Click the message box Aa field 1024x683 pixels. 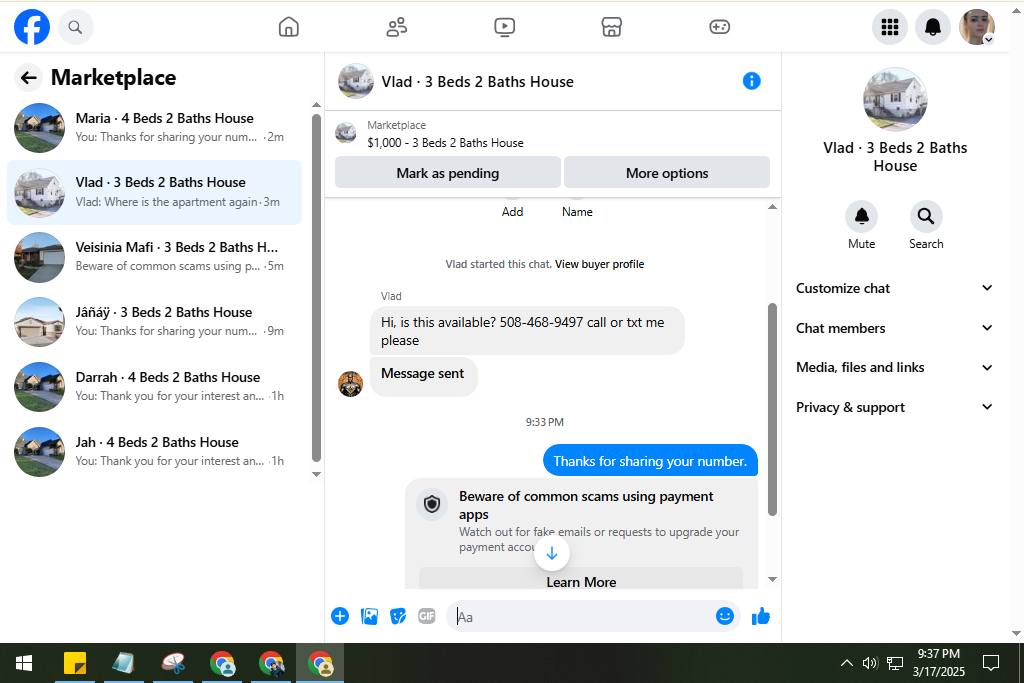pos(581,616)
